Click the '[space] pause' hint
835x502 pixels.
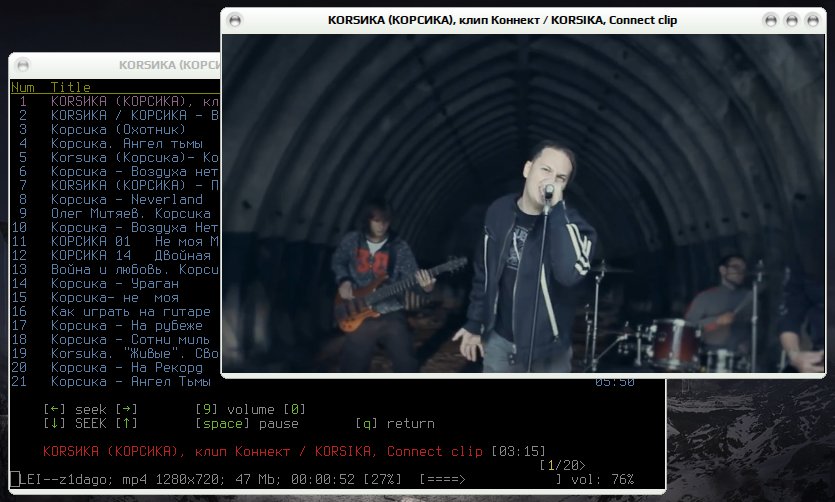pos(247,423)
